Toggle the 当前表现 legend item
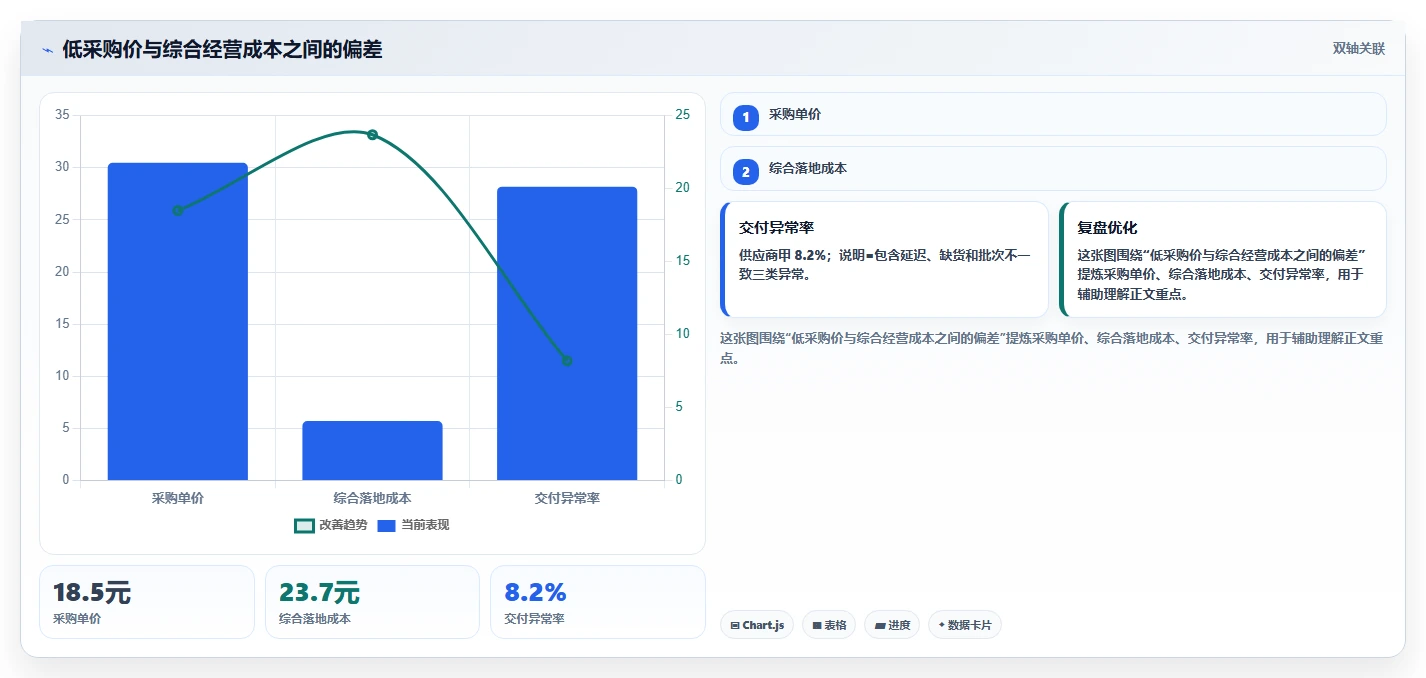1426x678 pixels. pyautogui.click(x=413, y=525)
